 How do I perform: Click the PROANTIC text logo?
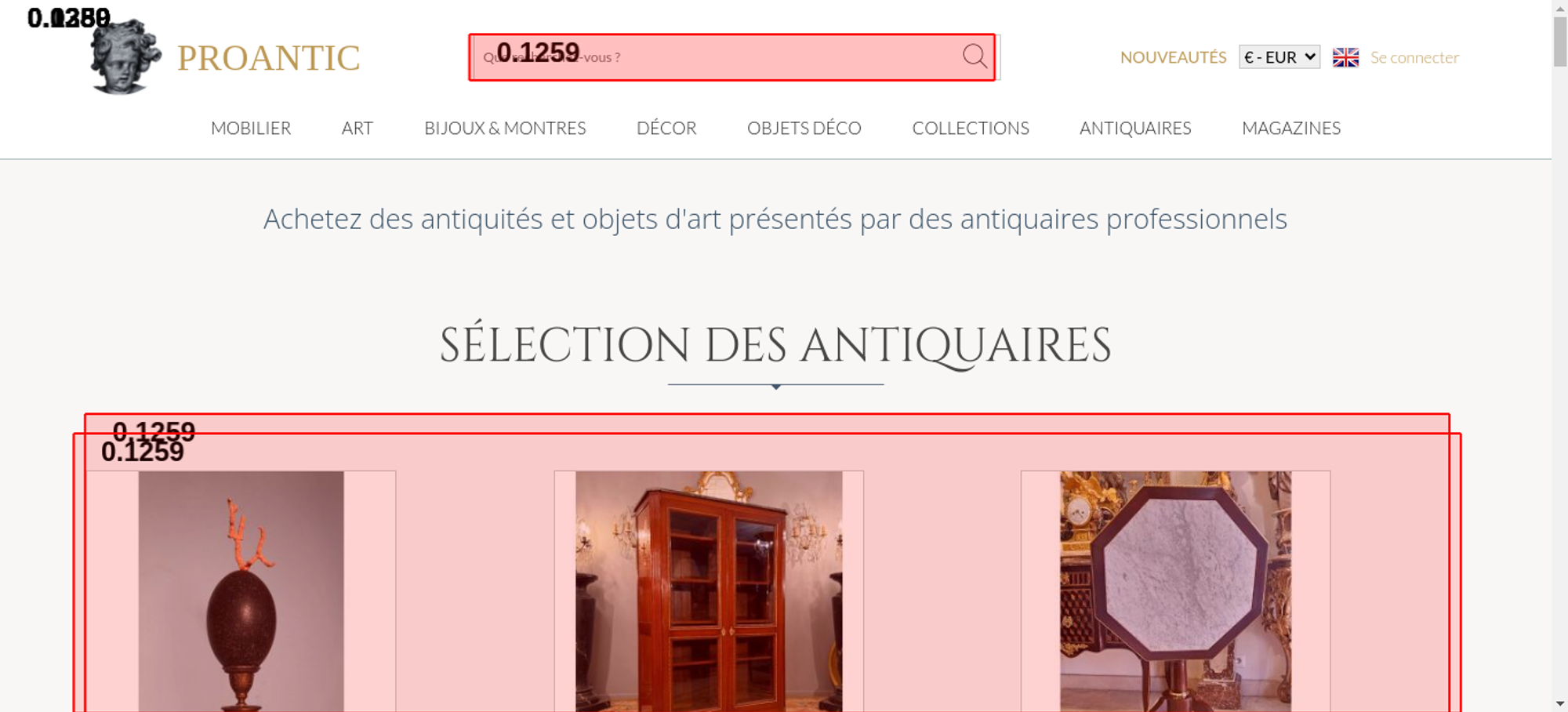tap(268, 58)
